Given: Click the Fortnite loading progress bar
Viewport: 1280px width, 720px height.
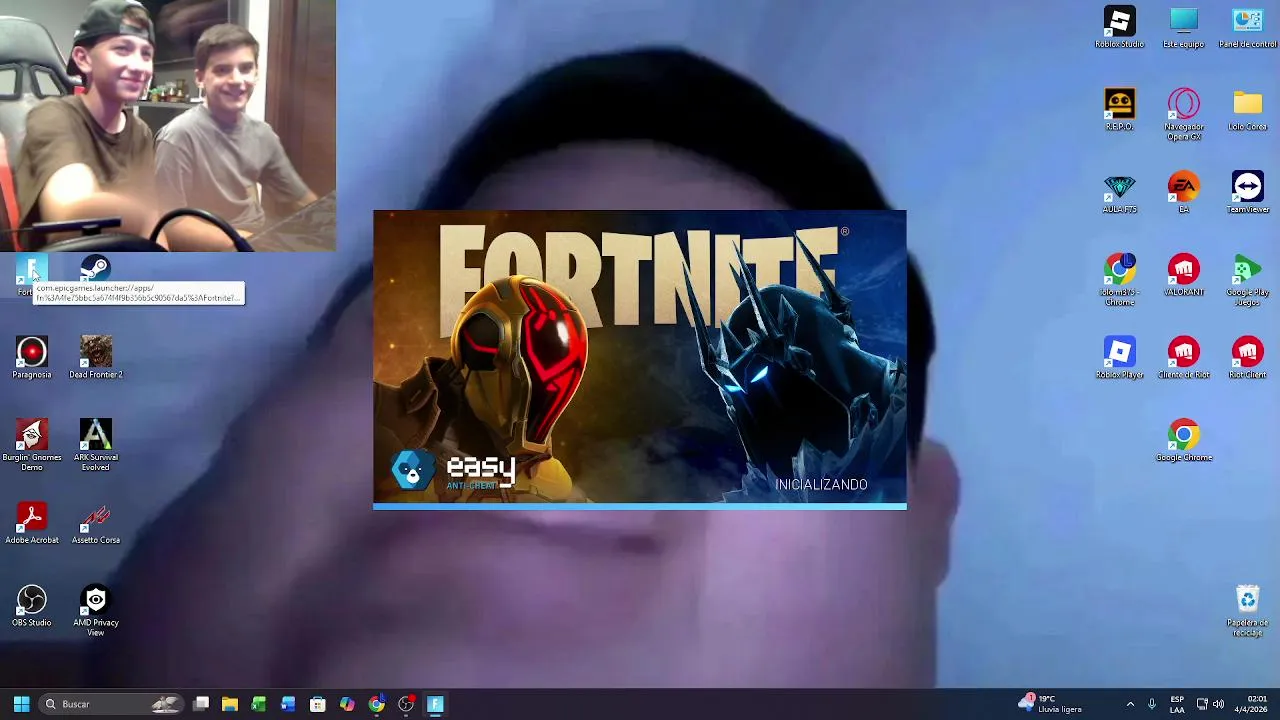Looking at the screenshot, I should (x=640, y=507).
